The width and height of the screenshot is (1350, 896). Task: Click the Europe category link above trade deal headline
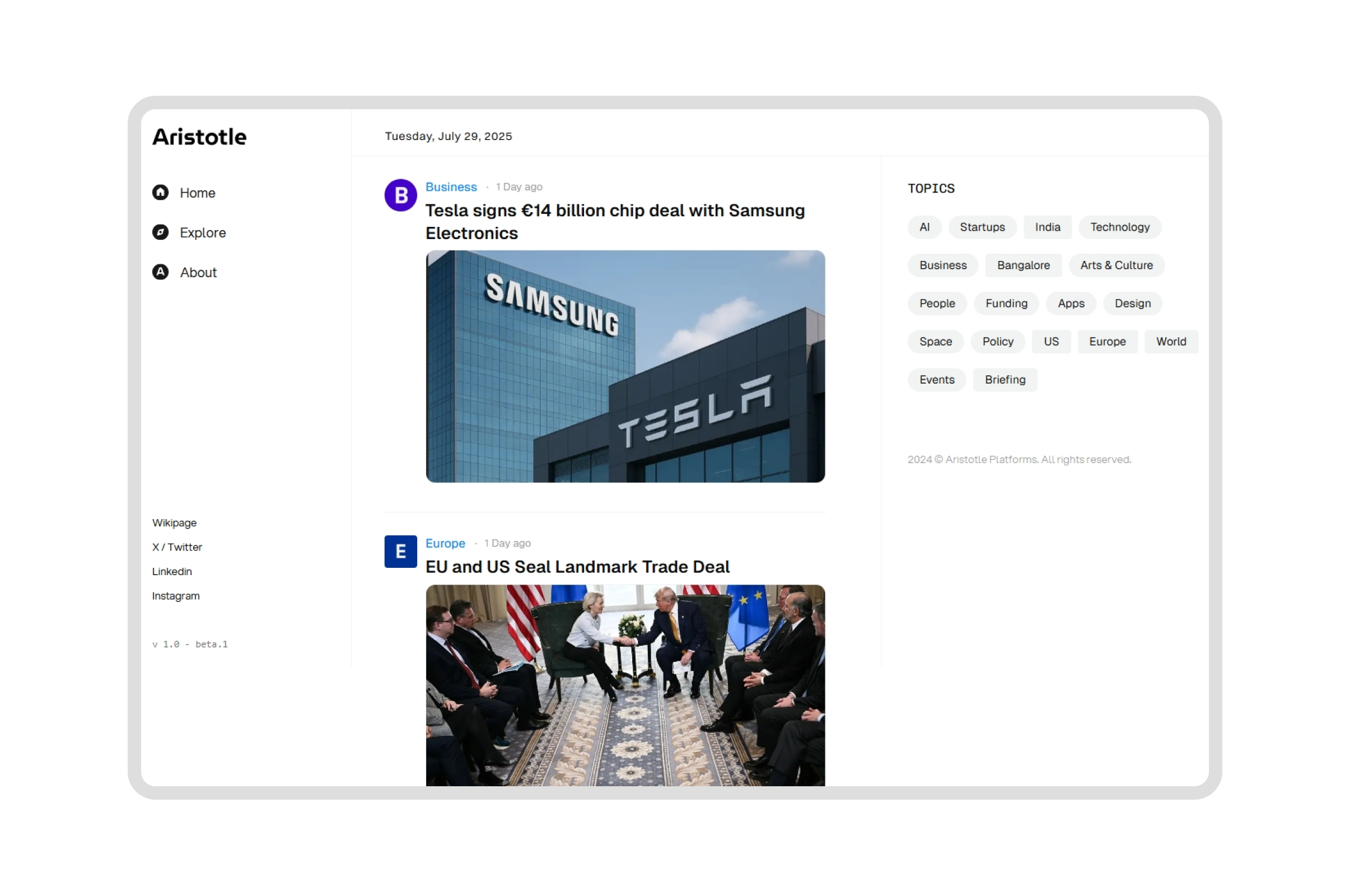pos(446,543)
